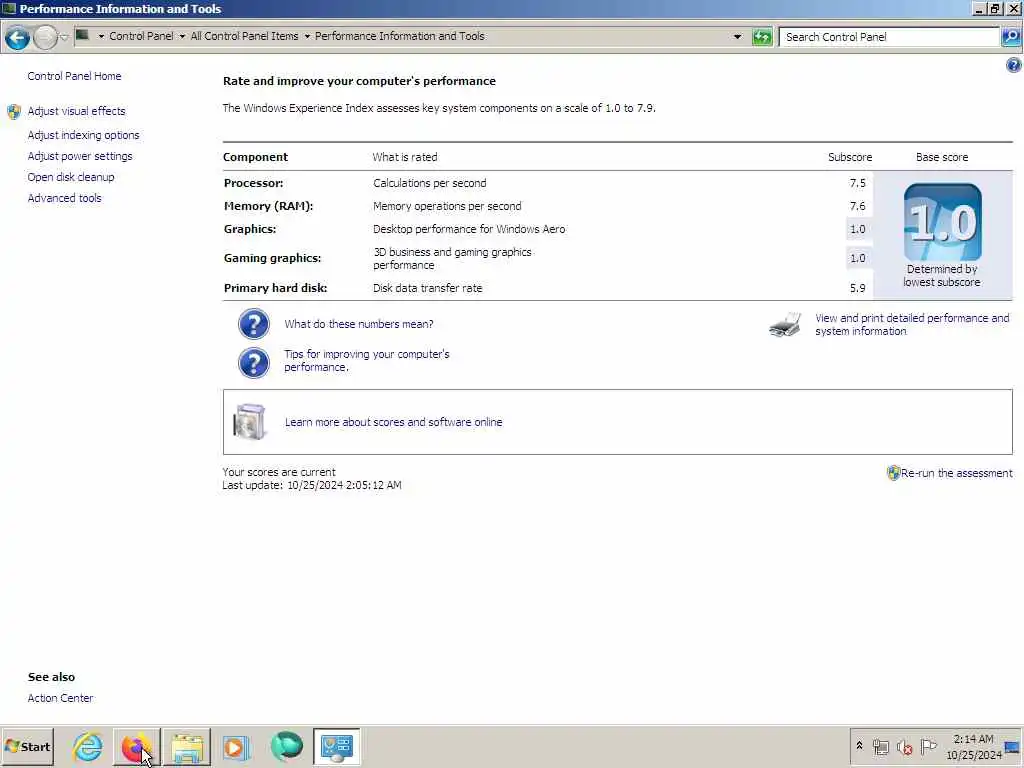Click the green refresh arrows in address bar
The width and height of the screenshot is (1024, 768).
(x=762, y=37)
